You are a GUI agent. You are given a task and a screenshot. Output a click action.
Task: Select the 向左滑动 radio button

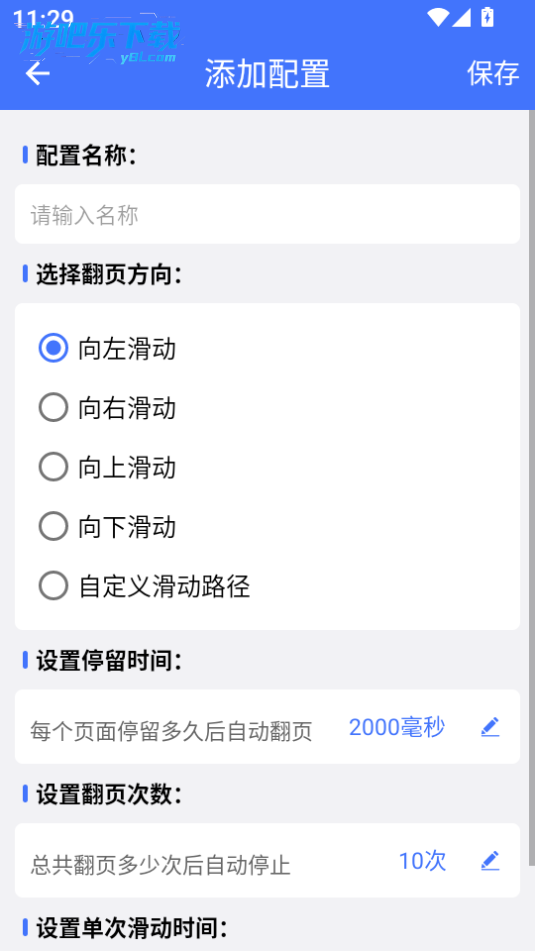(53, 349)
